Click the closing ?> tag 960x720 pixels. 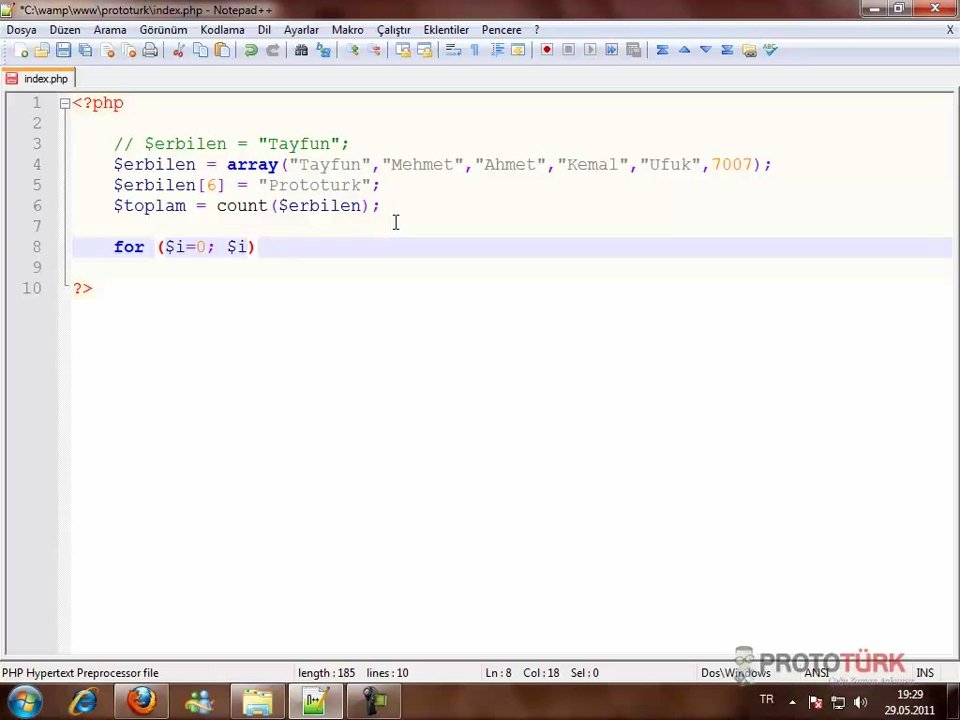pos(83,288)
